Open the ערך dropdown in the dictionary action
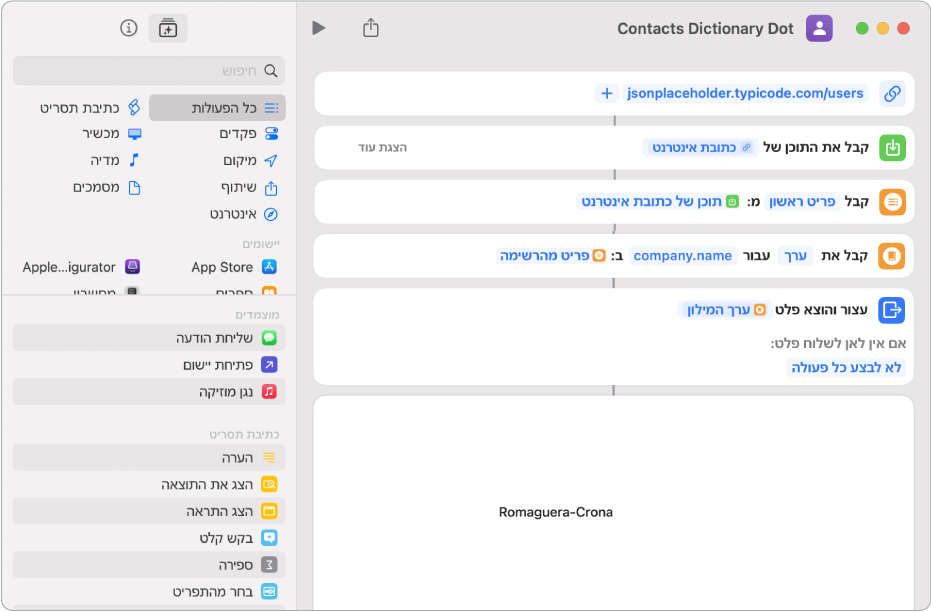The width and height of the screenshot is (931, 612). point(796,256)
